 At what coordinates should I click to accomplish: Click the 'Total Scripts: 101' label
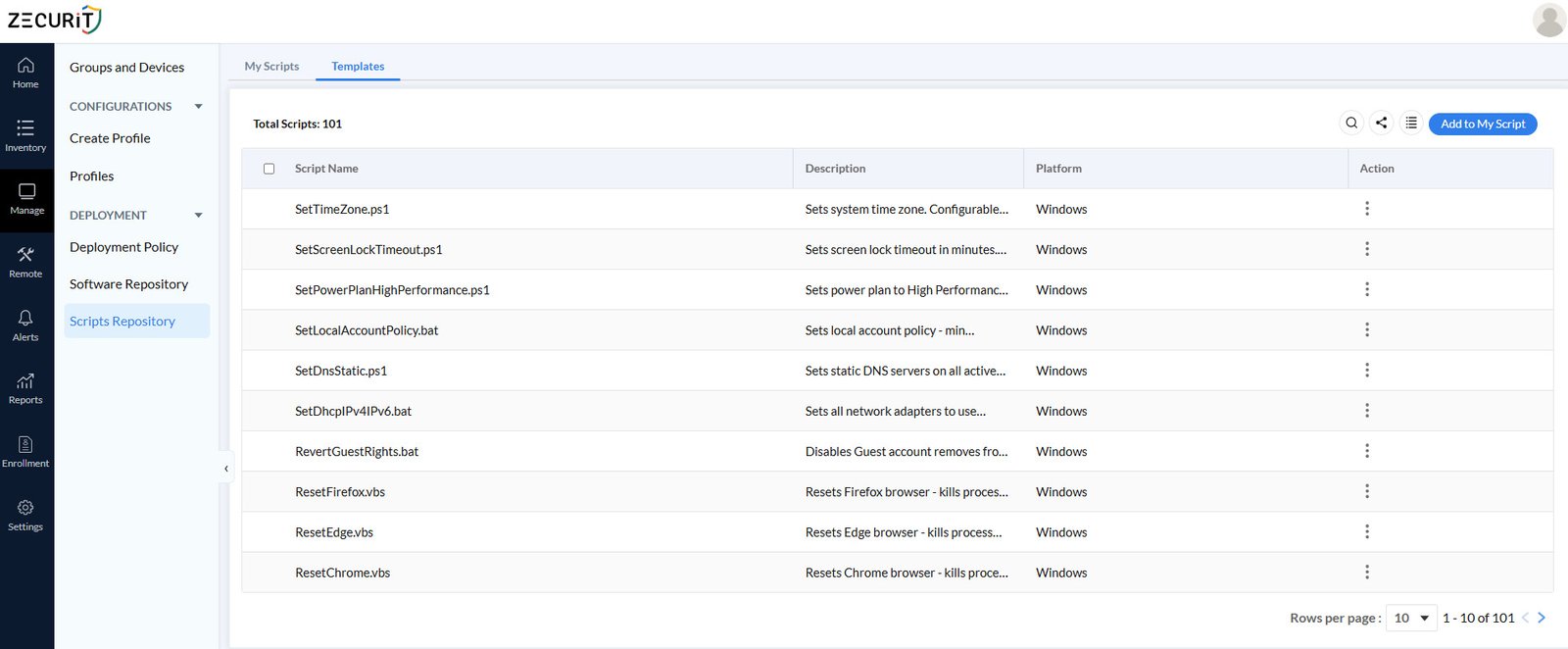point(297,124)
